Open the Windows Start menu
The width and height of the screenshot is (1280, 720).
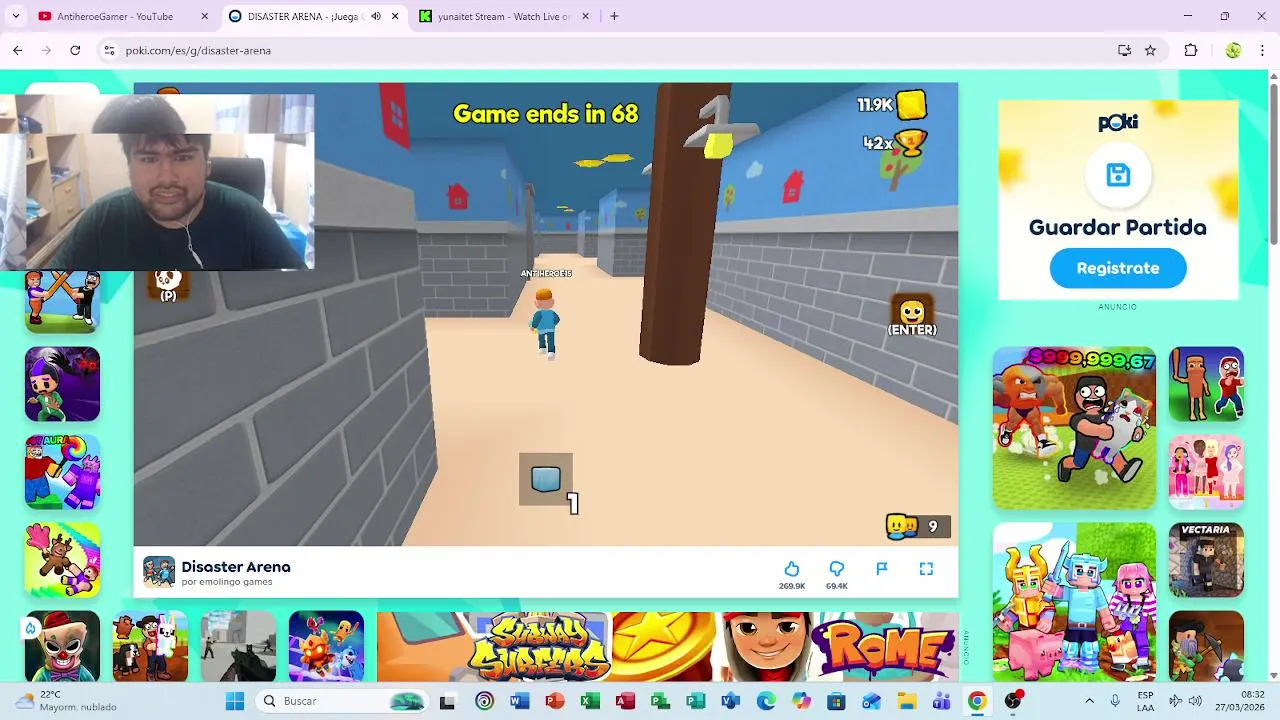235,701
